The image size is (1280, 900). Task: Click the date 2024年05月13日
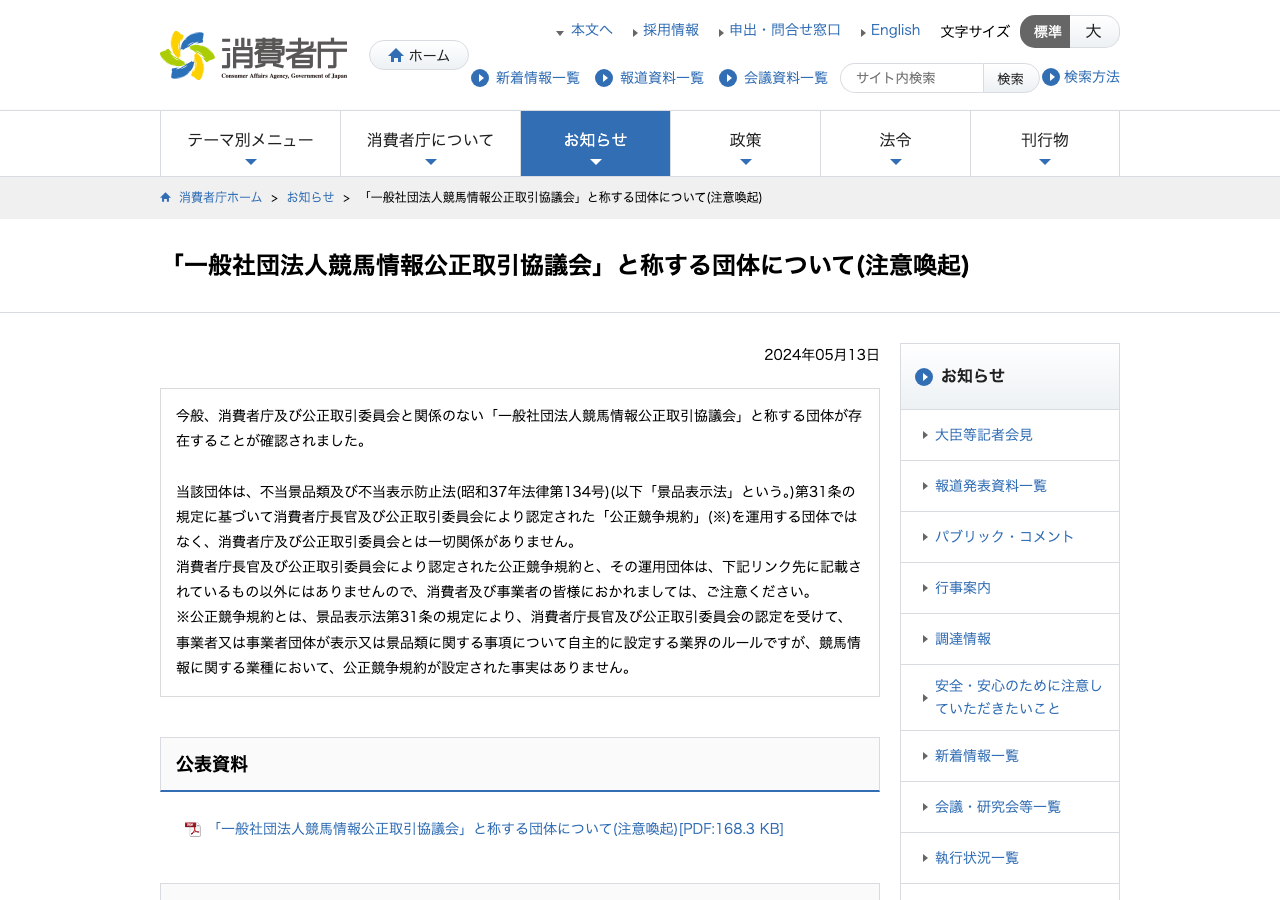(x=822, y=355)
